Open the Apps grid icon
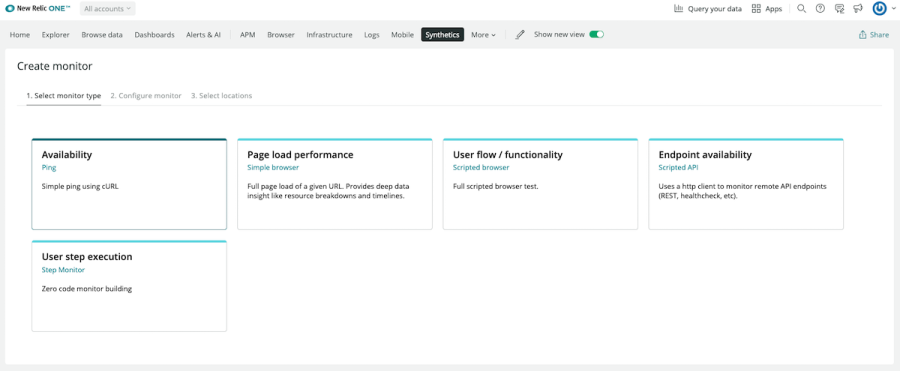This screenshot has width=900, height=371. (756, 9)
